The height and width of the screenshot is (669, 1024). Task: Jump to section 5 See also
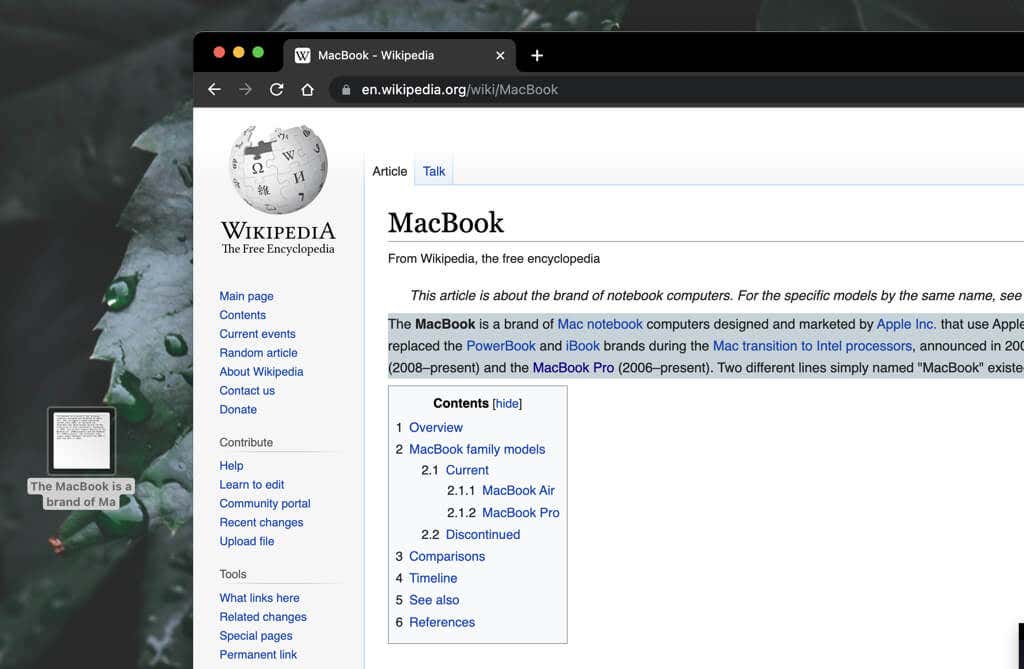click(x=434, y=600)
